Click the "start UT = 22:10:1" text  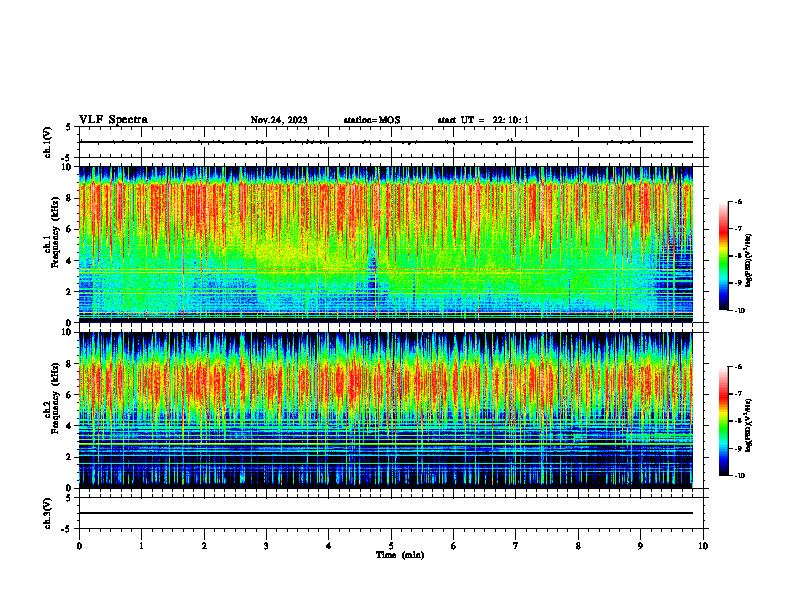point(483,120)
